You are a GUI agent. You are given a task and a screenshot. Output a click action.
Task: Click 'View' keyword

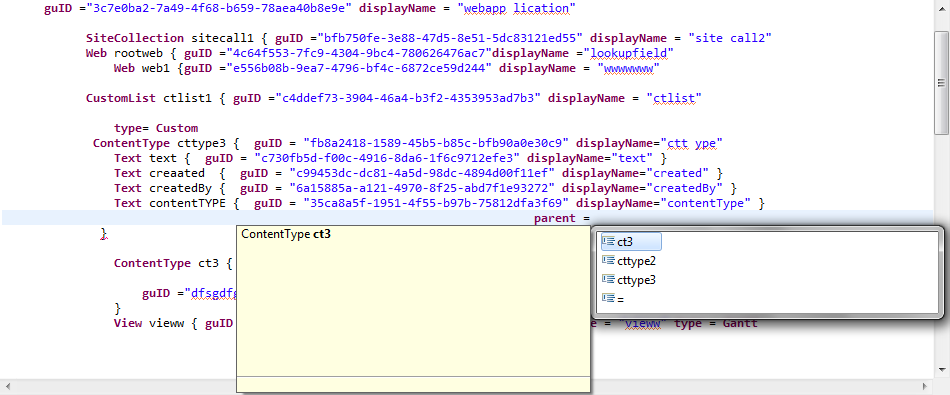point(128,323)
